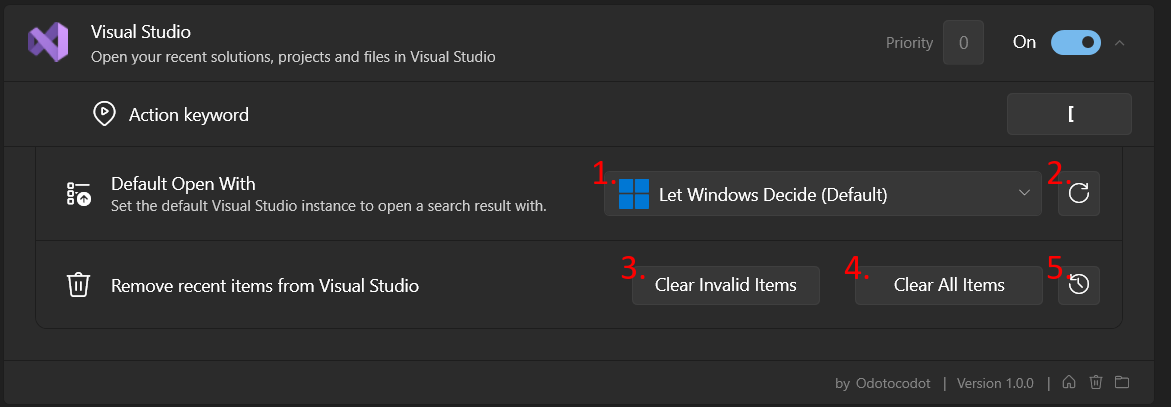Image resolution: width=1171 pixels, height=407 pixels.
Task: Click the Priority value box showing 0
Action: pos(963,43)
